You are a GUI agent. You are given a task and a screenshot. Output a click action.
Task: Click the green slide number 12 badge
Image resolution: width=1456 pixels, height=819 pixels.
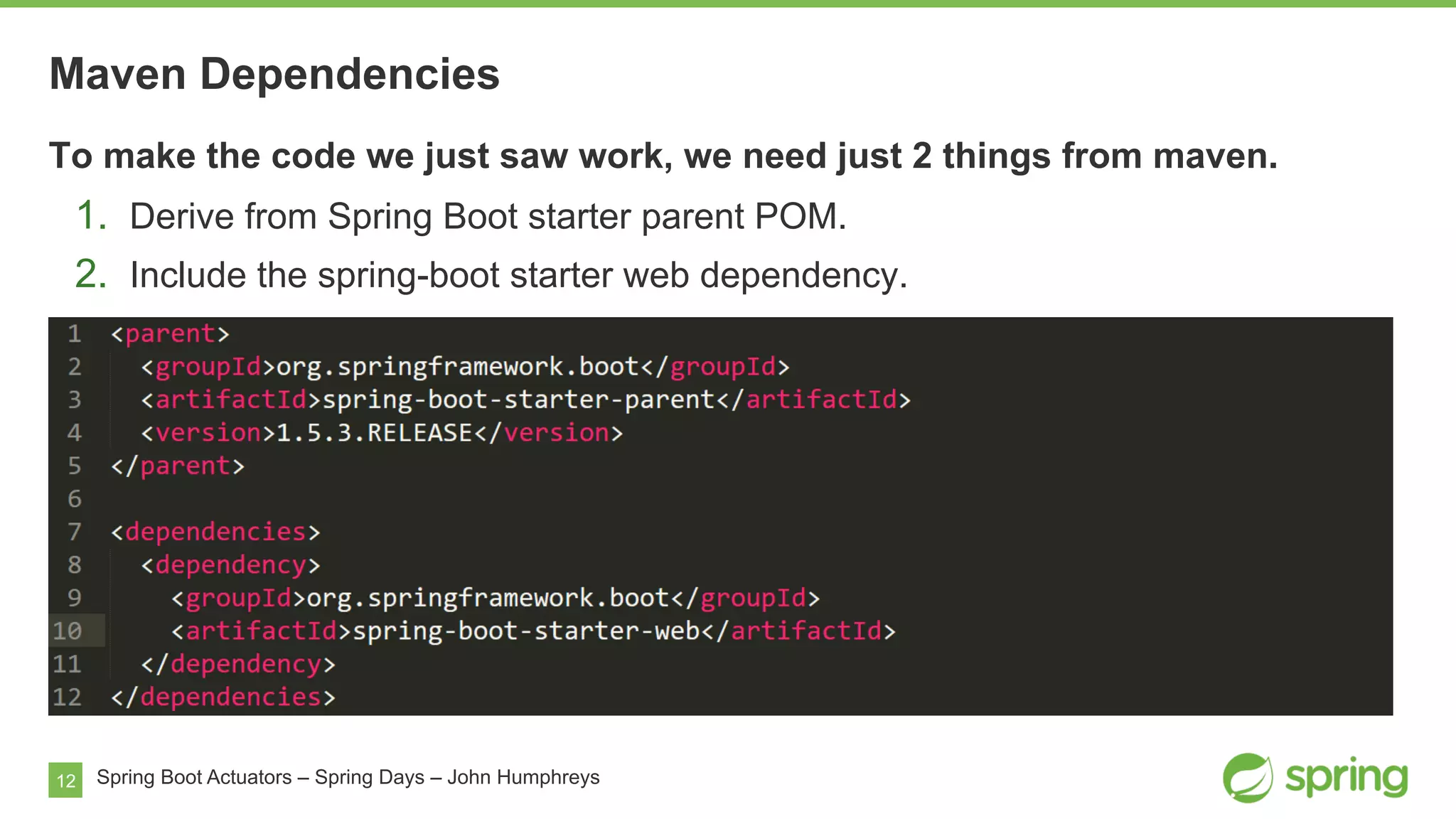point(65,780)
